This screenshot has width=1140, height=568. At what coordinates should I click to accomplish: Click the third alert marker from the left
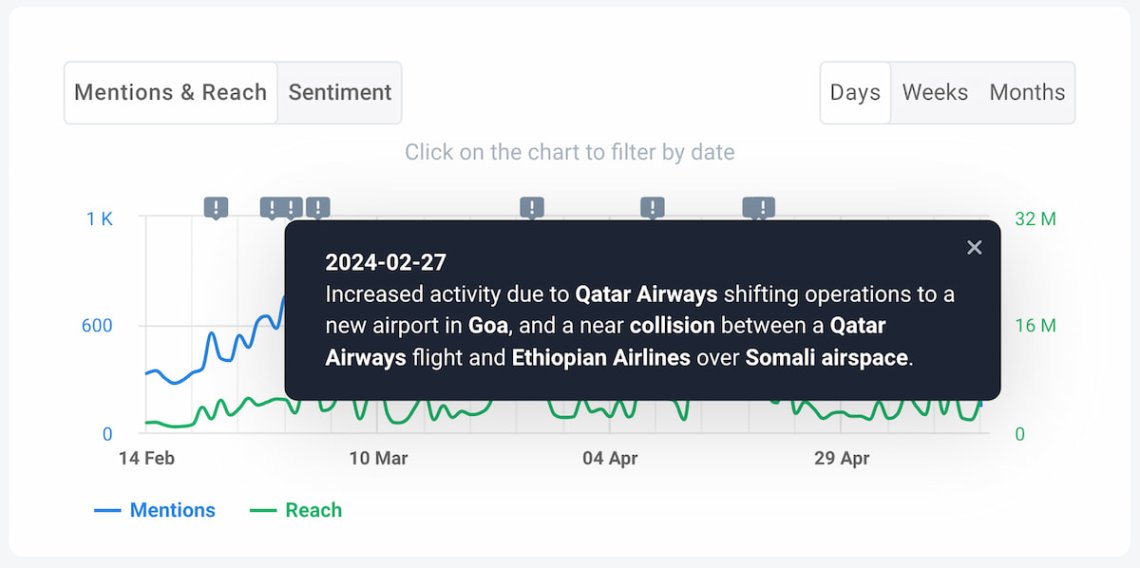pos(291,207)
